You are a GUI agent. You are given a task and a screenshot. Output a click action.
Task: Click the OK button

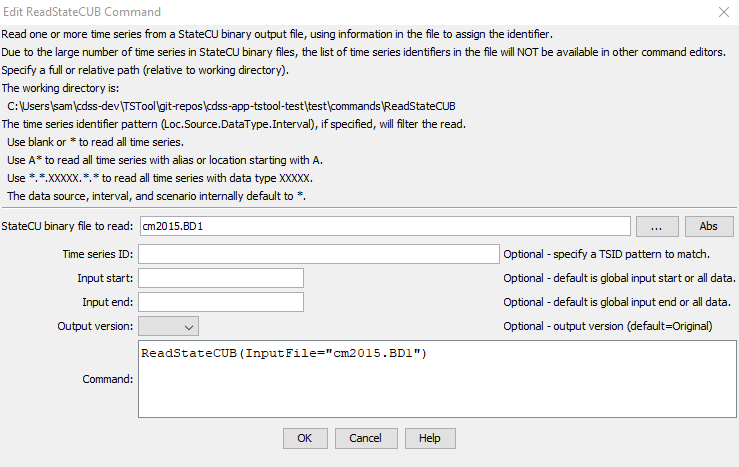pos(305,438)
